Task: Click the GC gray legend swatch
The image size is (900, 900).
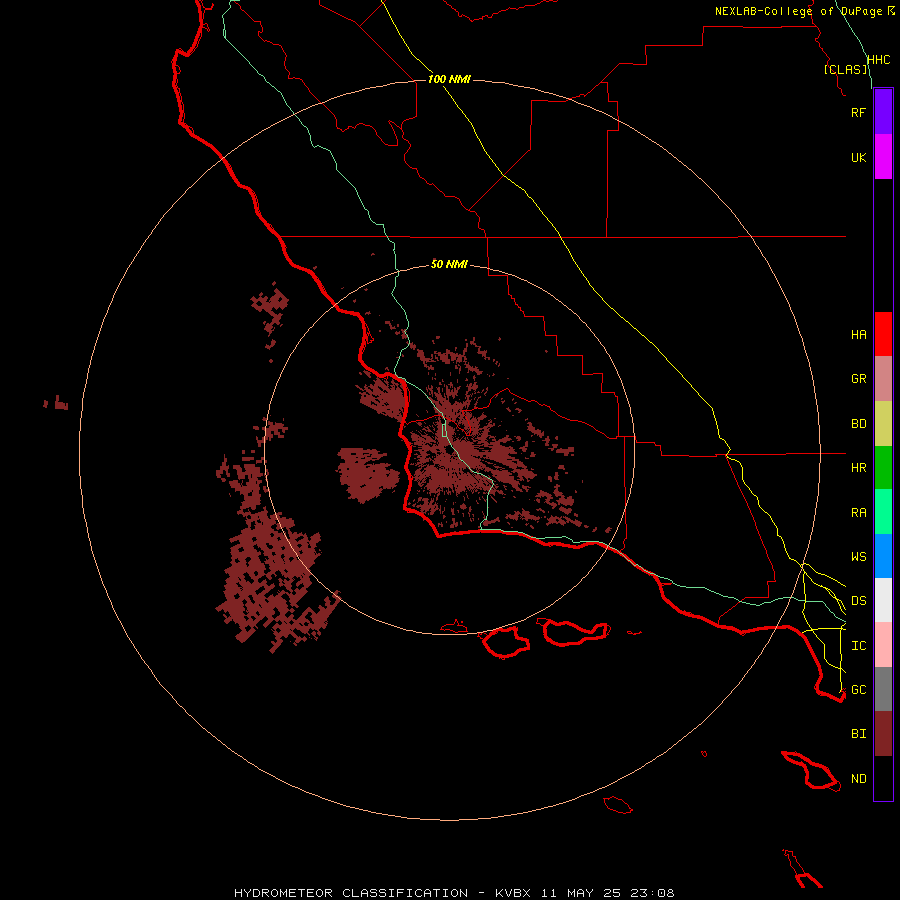Action: click(x=883, y=689)
